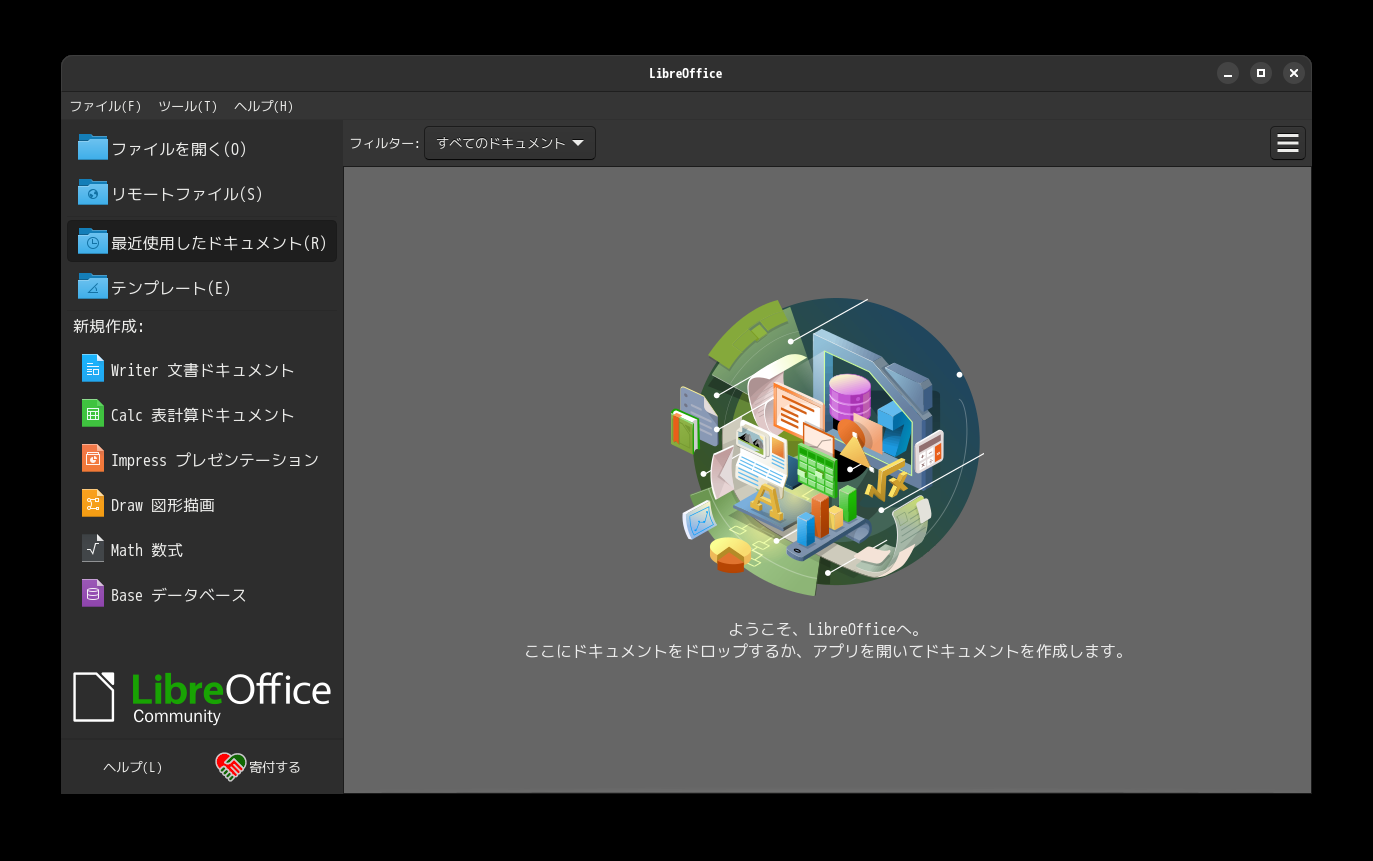Image resolution: width=1373 pixels, height=861 pixels.
Task: Click the Writer document icon
Action: pyautogui.click(x=93, y=369)
